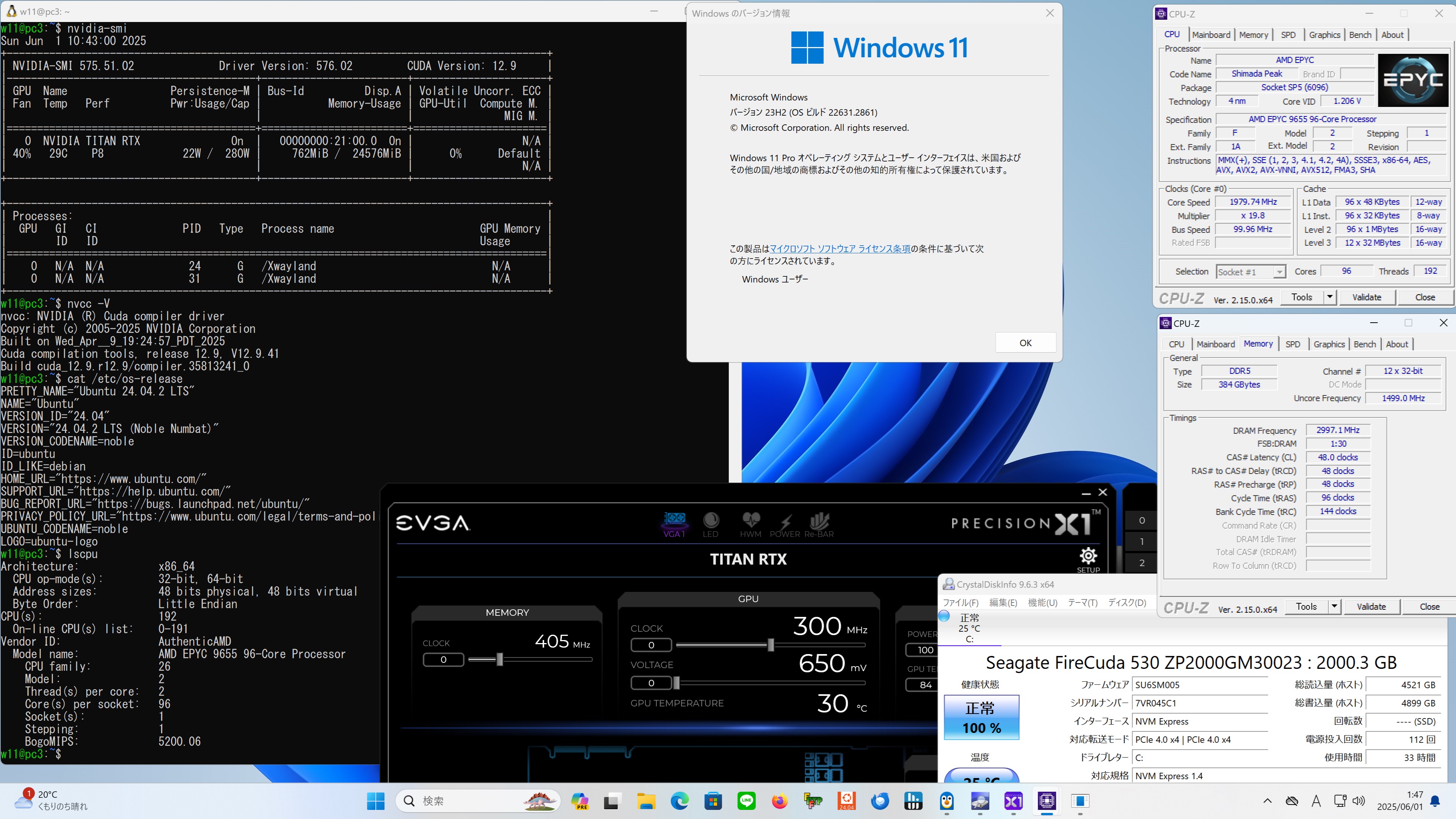
Task: Click the GPU clock offset slider
Action: pos(770,645)
